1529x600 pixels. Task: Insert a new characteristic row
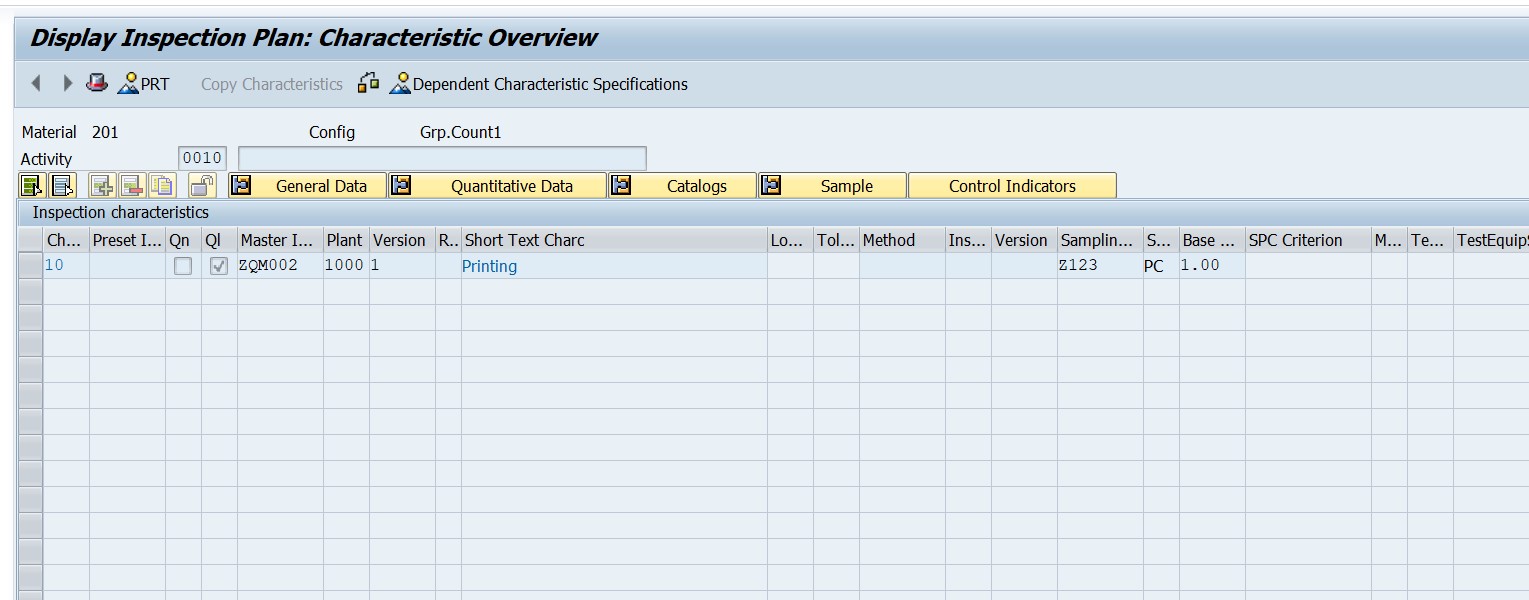[x=100, y=185]
